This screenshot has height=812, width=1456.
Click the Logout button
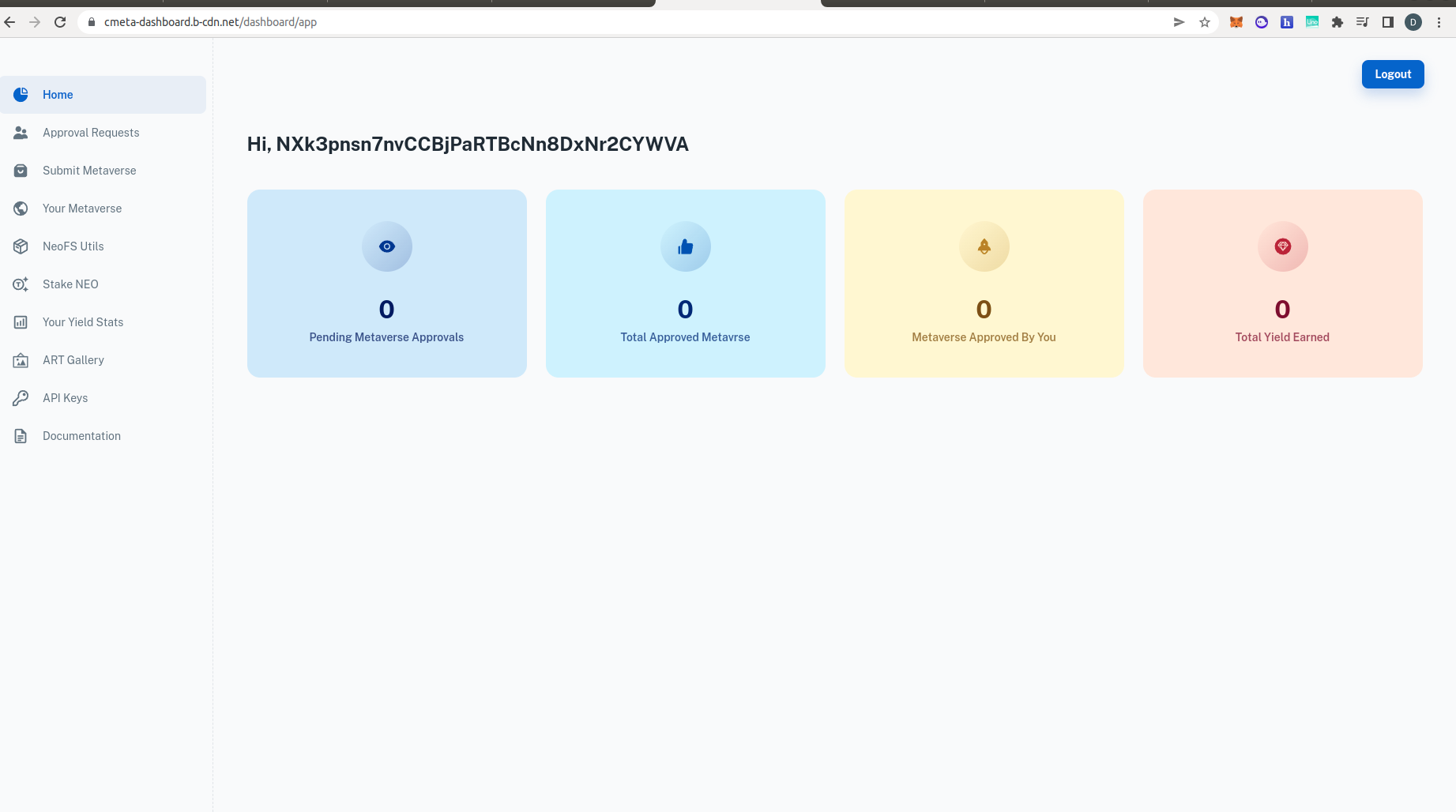pos(1393,74)
